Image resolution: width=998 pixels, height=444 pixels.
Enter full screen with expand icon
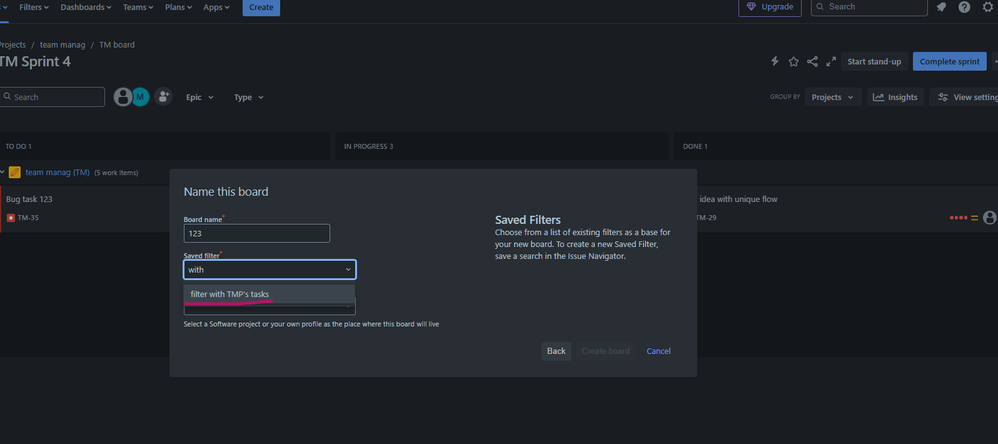click(x=831, y=62)
